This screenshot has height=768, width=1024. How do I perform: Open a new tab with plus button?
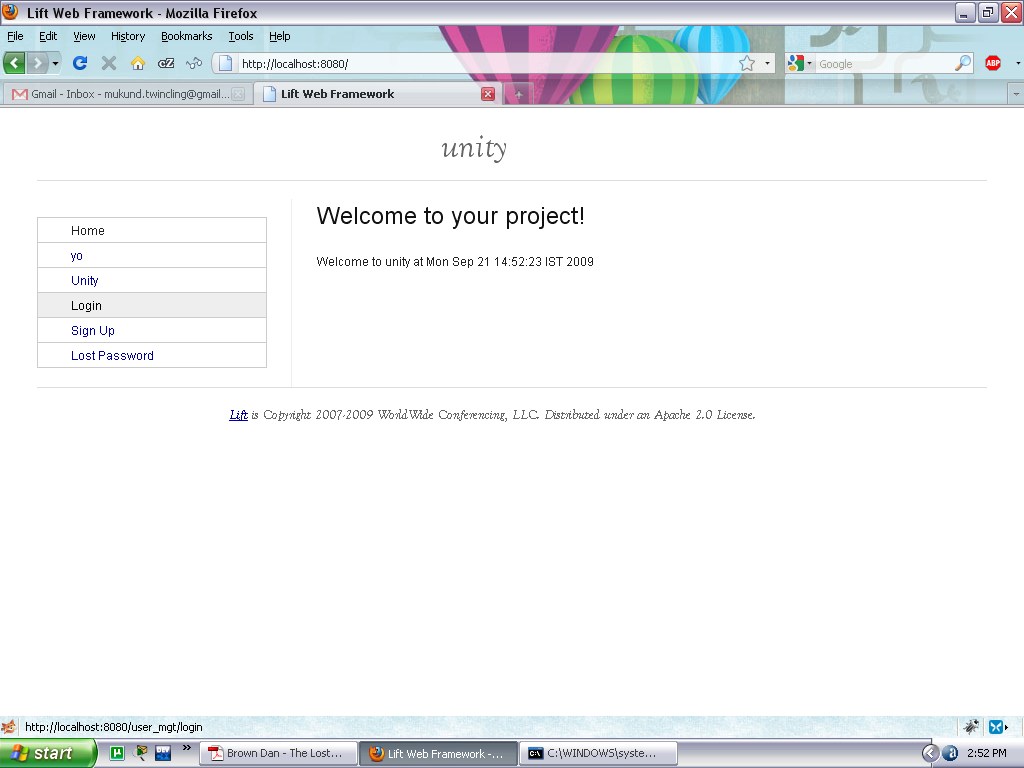coord(518,94)
